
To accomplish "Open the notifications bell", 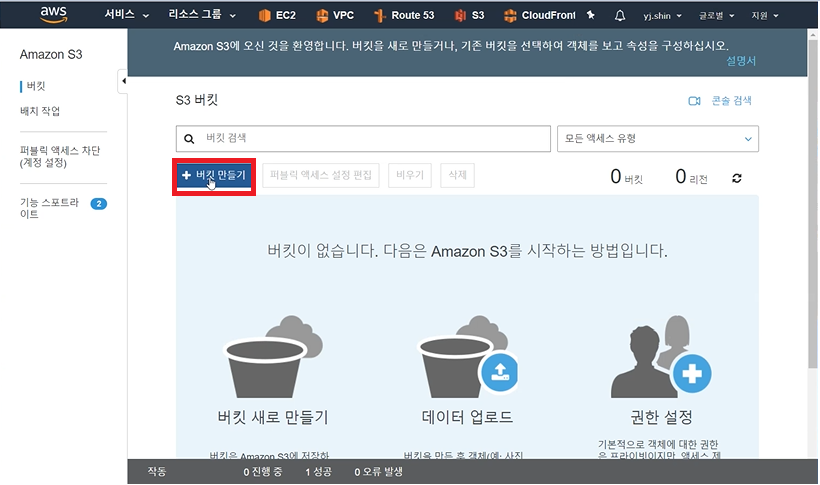I will coord(620,16).
